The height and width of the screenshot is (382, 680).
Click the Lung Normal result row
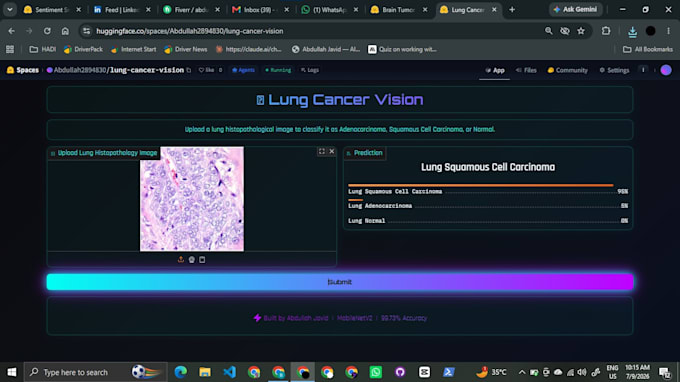click(x=488, y=221)
